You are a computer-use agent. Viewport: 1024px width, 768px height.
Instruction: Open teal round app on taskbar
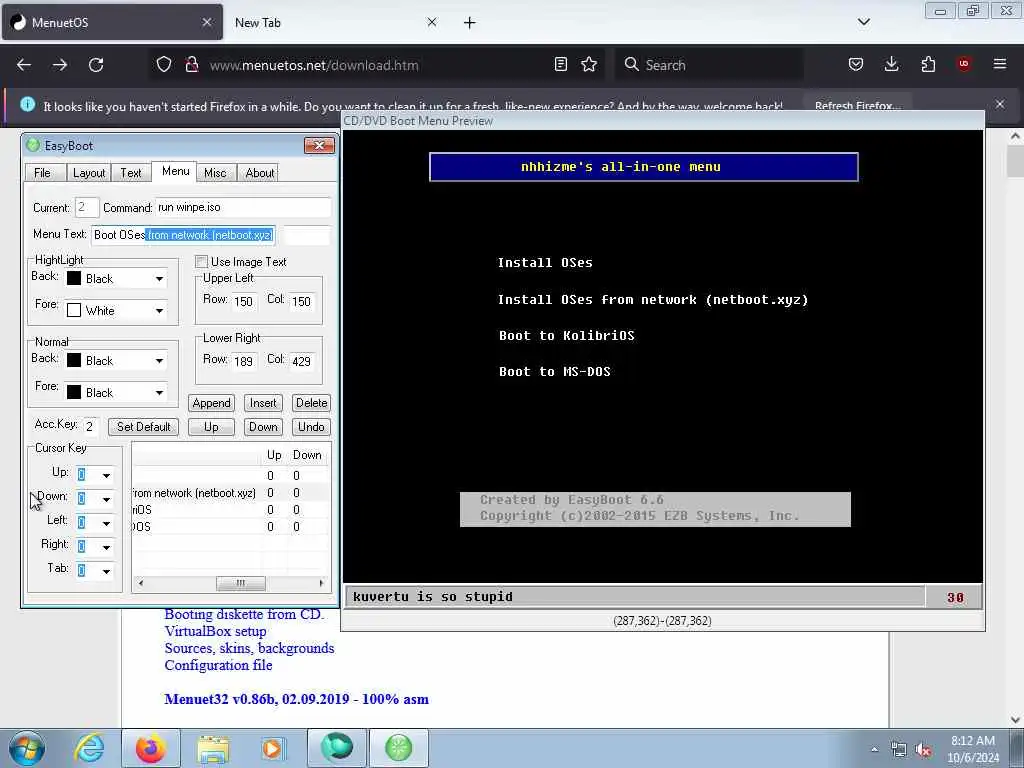(337, 748)
